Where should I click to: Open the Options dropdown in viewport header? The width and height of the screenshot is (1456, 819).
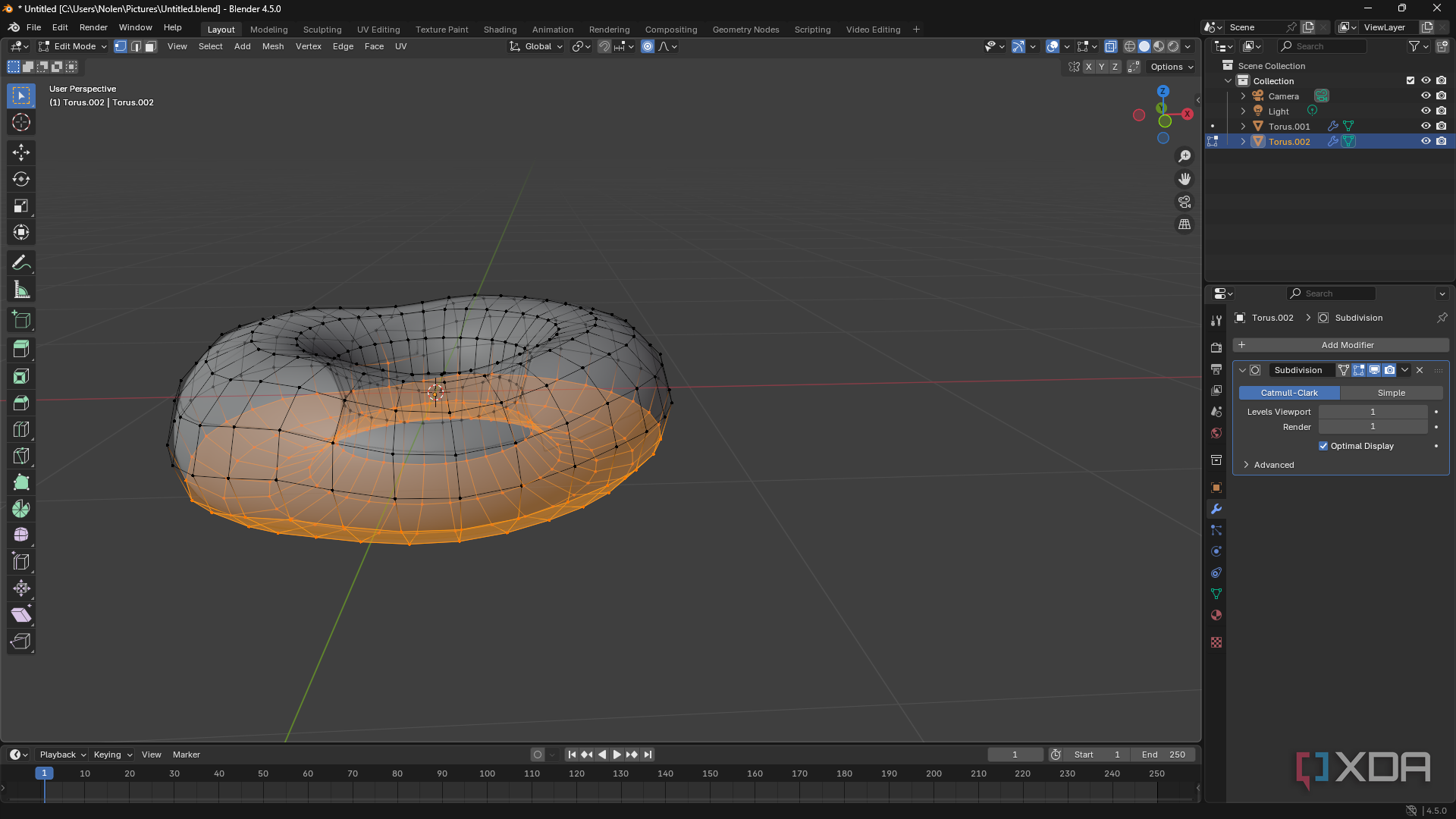(1172, 67)
